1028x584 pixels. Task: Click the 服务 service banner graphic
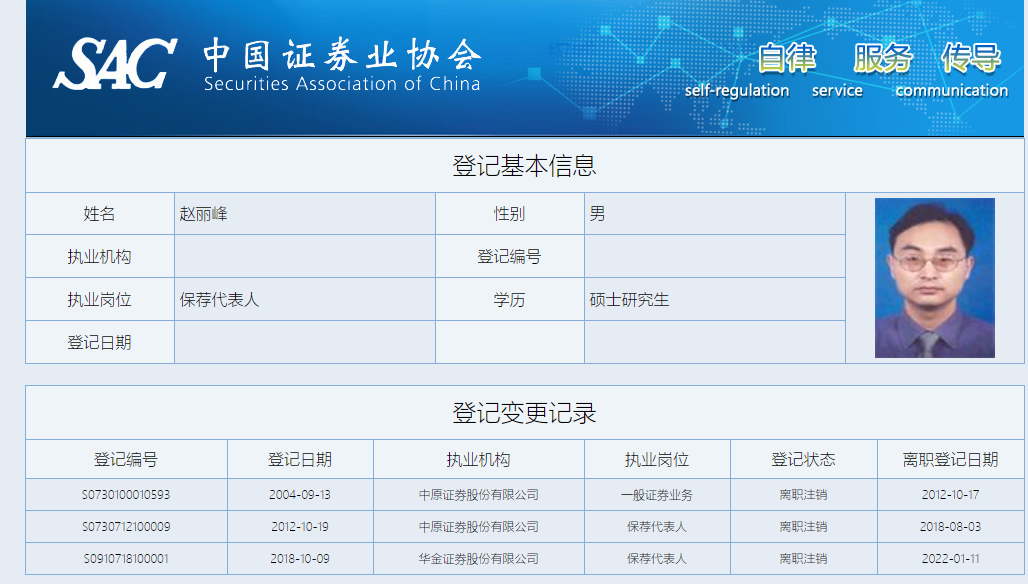point(838,71)
